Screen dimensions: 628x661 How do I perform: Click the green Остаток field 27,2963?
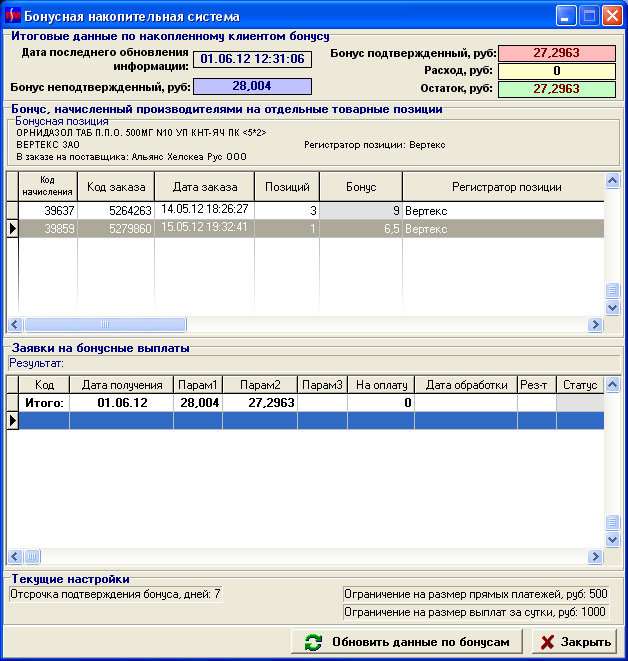point(556,89)
